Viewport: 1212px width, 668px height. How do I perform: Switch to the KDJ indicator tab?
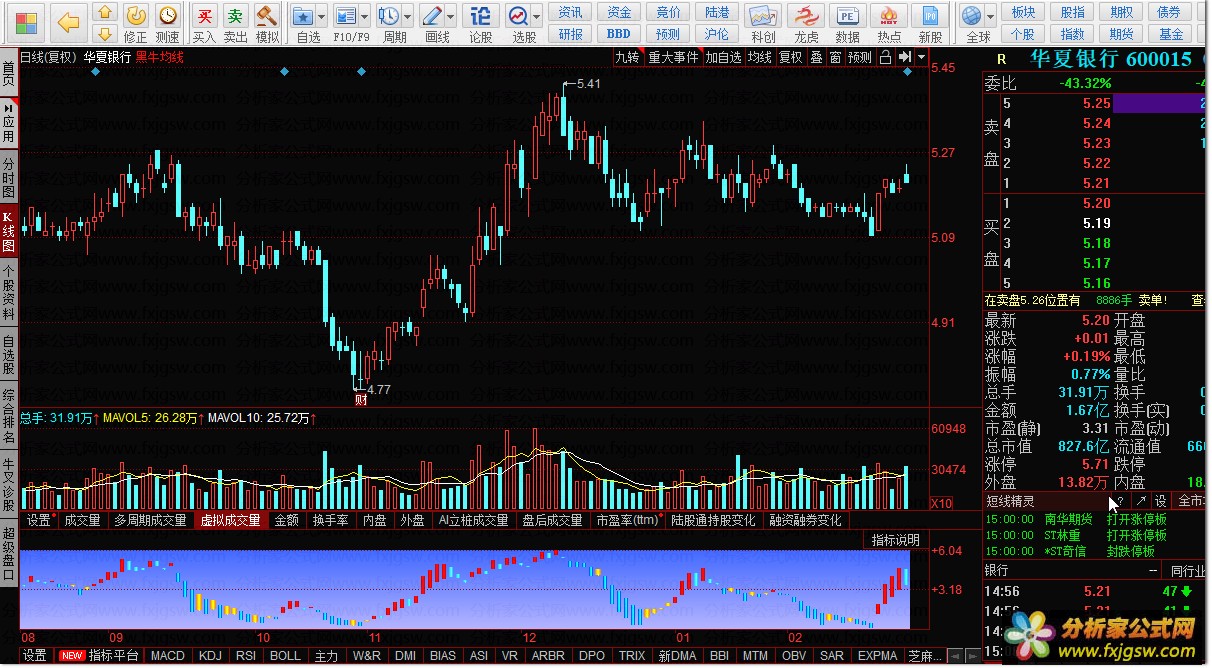(x=210, y=655)
